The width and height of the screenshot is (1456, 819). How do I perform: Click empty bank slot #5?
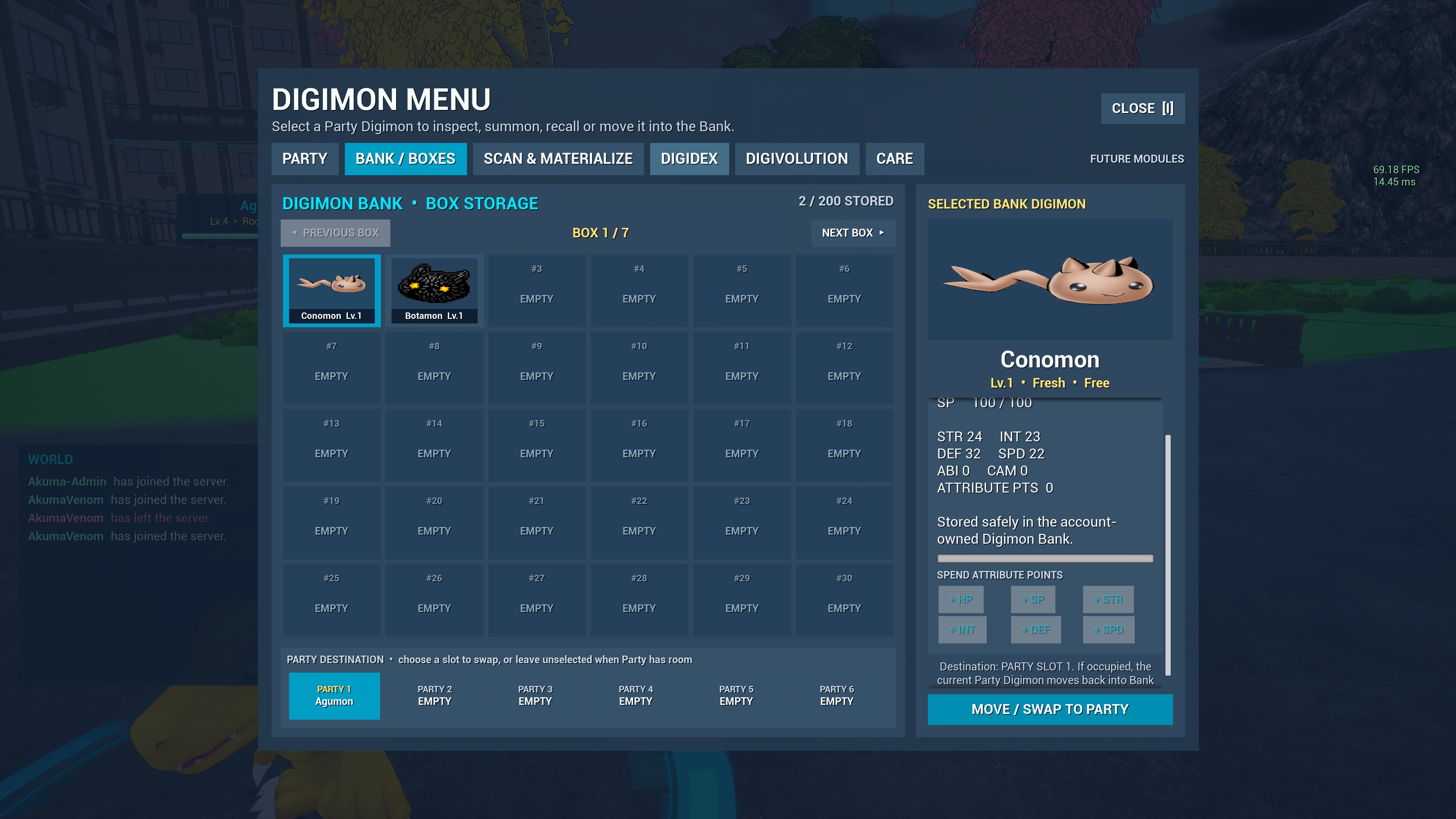pyautogui.click(x=742, y=290)
